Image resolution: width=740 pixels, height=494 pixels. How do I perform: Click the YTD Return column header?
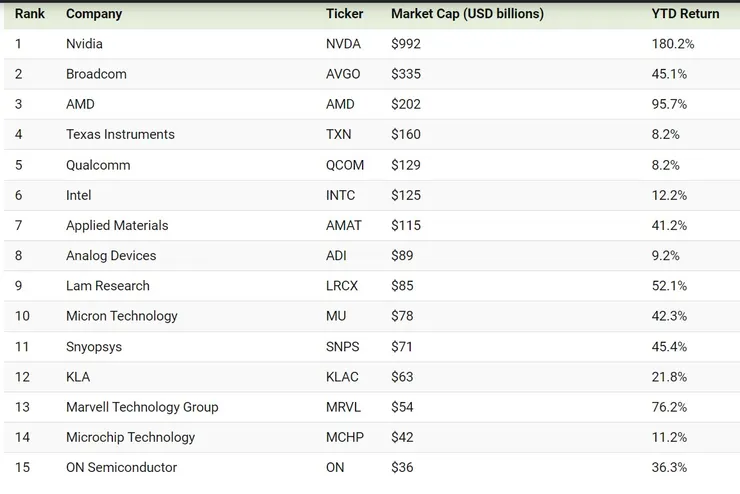click(x=686, y=14)
